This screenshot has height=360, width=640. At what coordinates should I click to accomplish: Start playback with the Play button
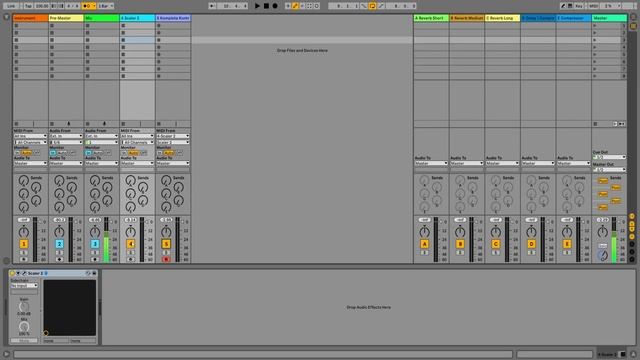click(x=257, y=6)
